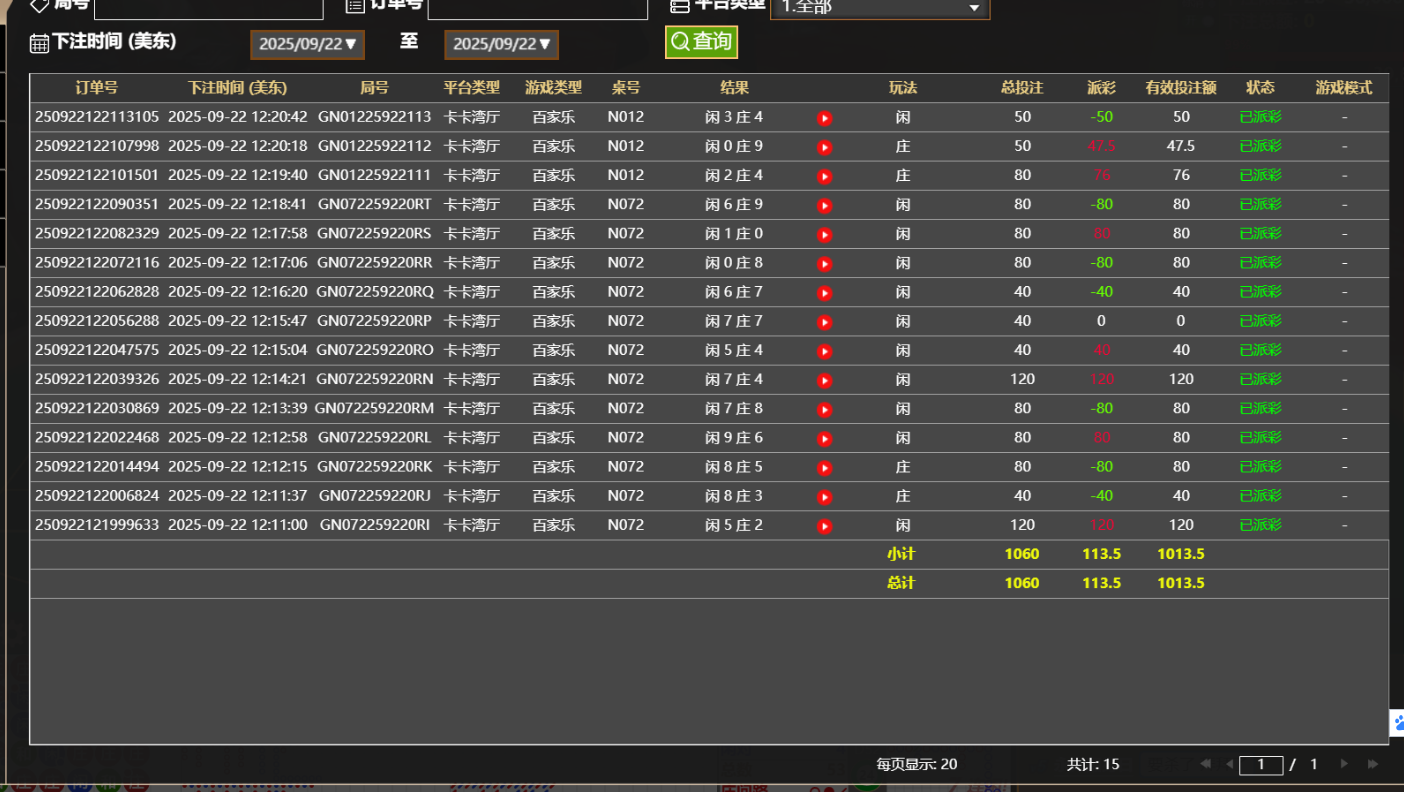This screenshot has width=1404, height=792.
Task: Open the end date picker after 至
Action: click(x=501, y=45)
